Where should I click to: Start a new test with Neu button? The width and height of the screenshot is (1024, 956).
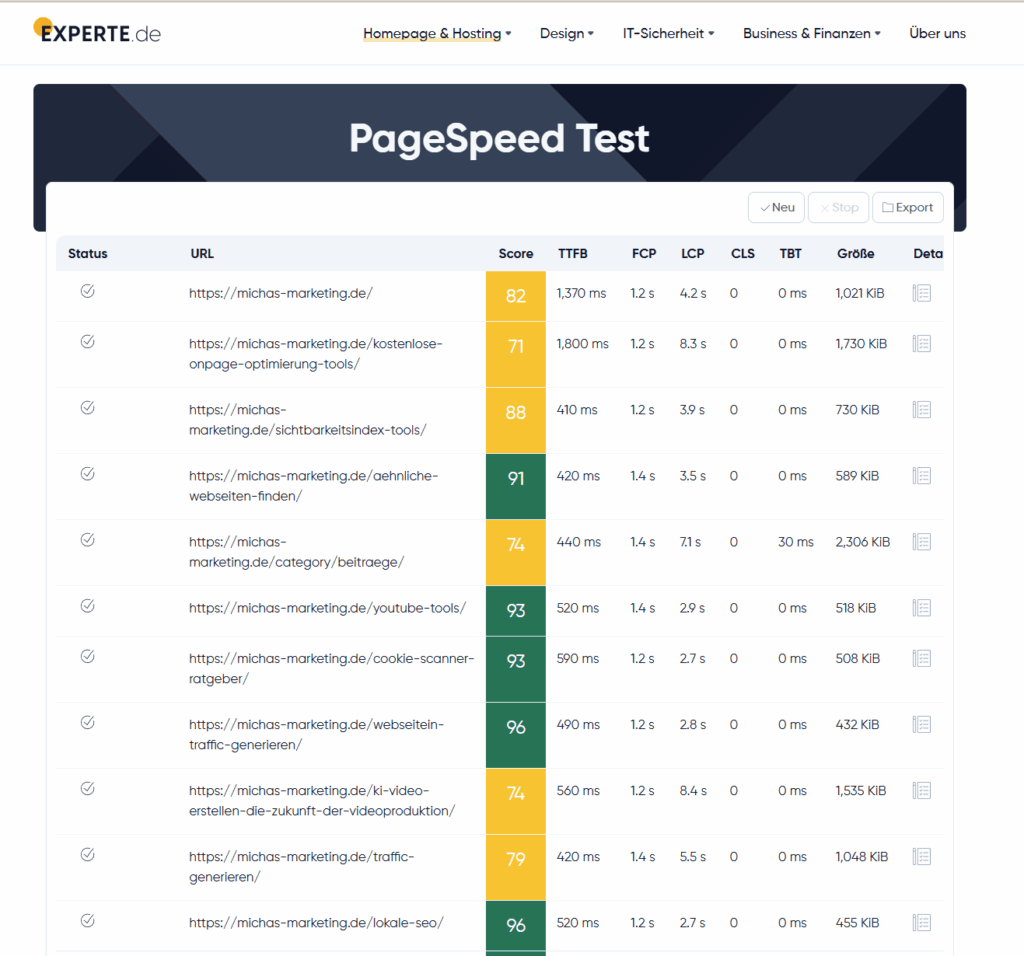(776, 208)
